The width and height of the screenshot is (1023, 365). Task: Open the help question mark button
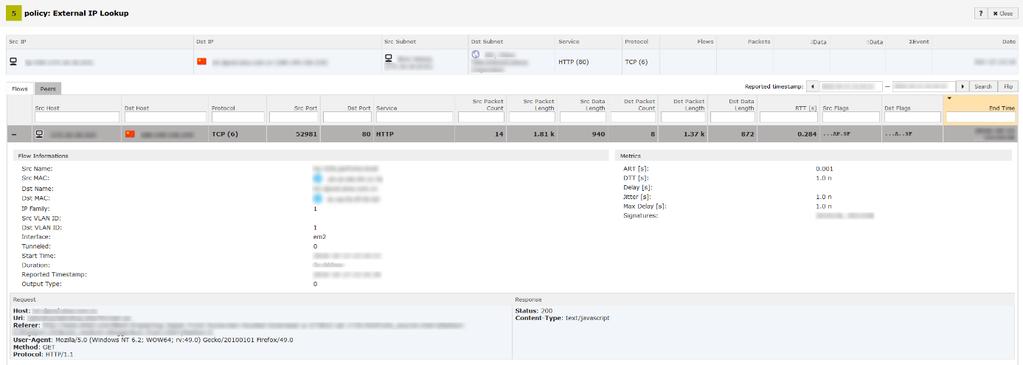[981, 13]
